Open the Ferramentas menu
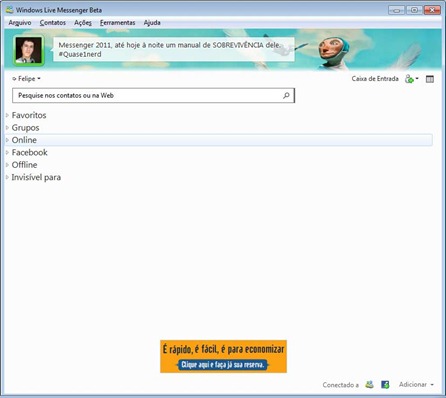This screenshot has width=446, height=398. click(x=117, y=23)
